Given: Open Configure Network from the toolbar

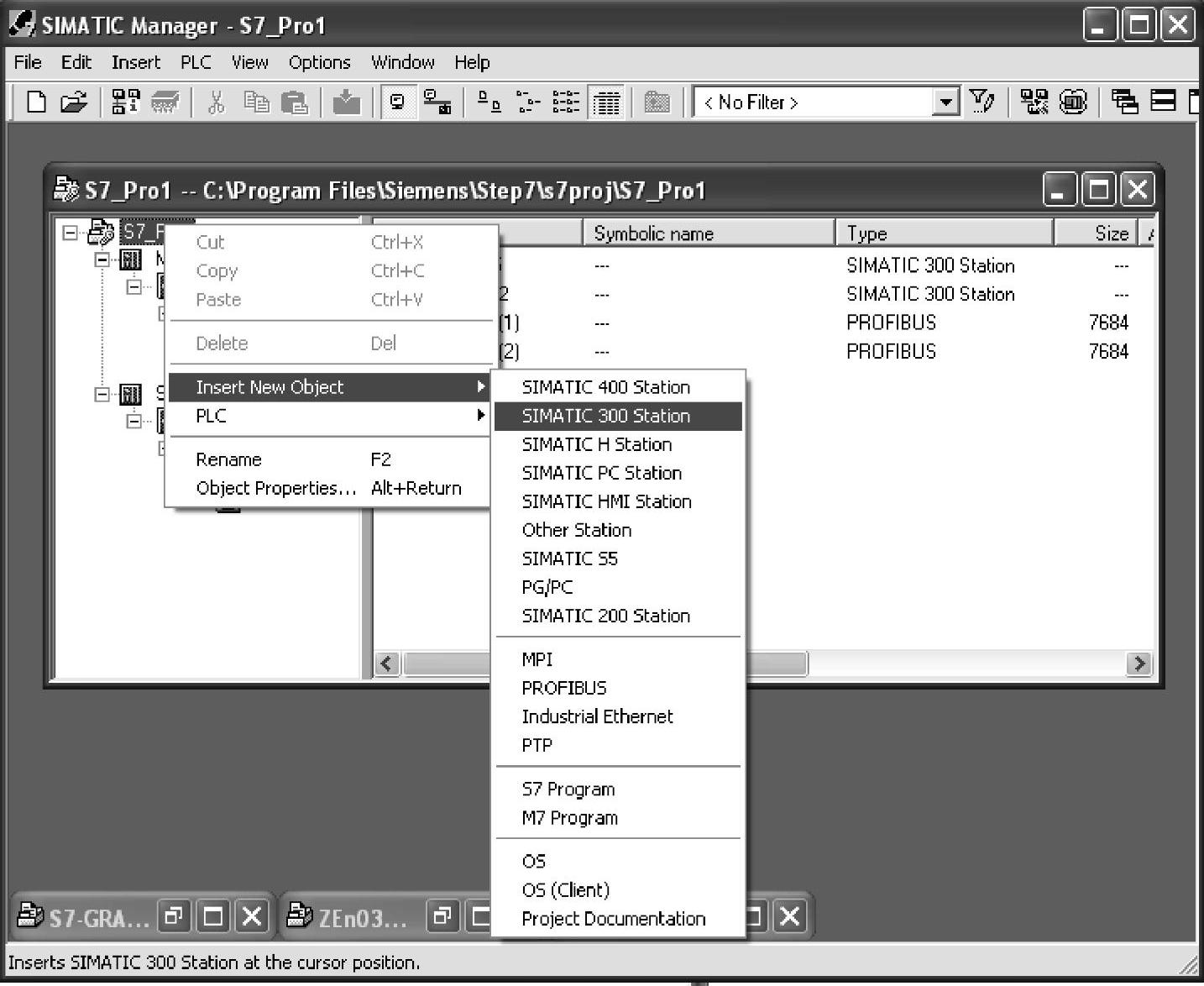Looking at the screenshot, I should 1034,102.
